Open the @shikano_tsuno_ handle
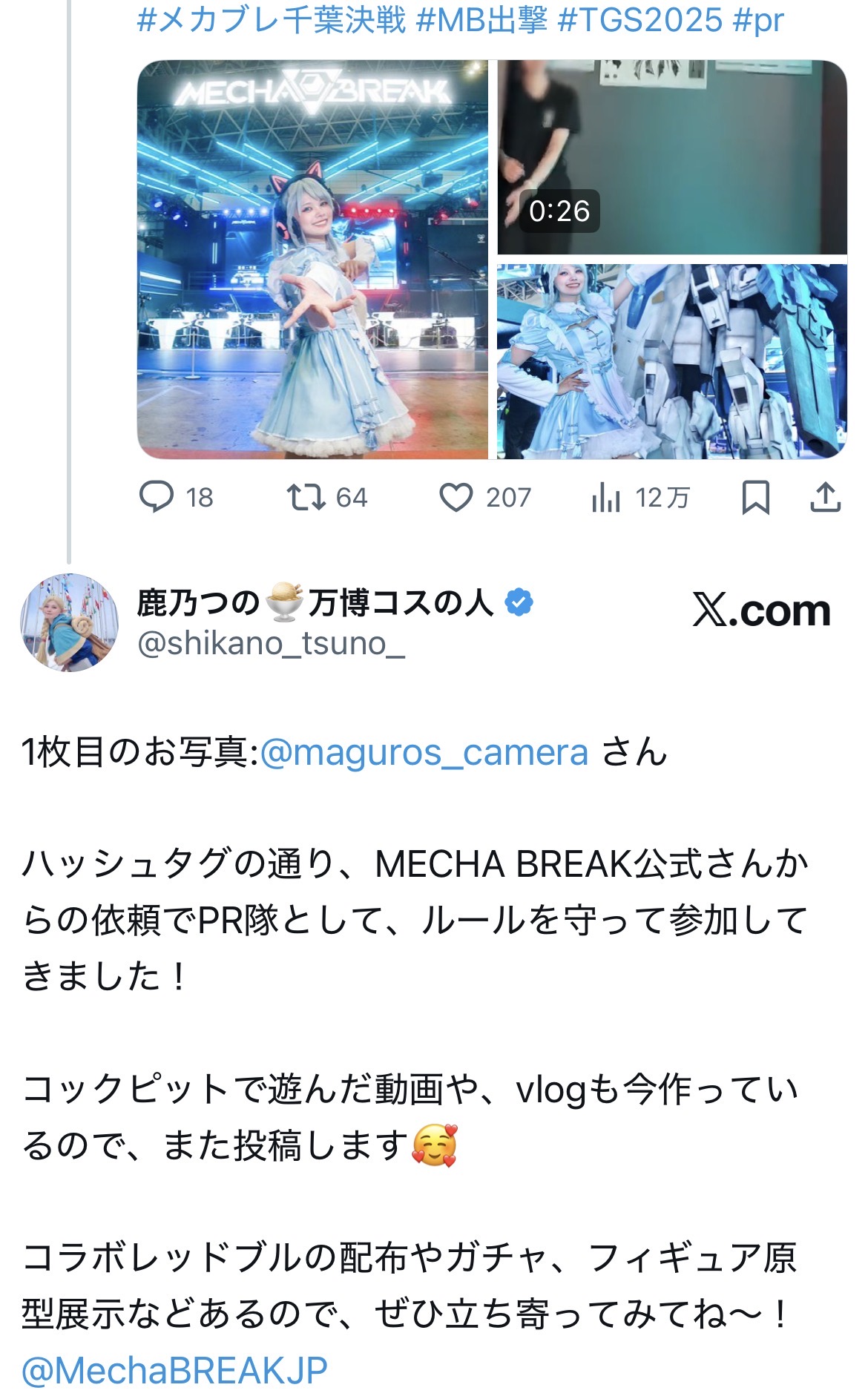 [x=271, y=644]
